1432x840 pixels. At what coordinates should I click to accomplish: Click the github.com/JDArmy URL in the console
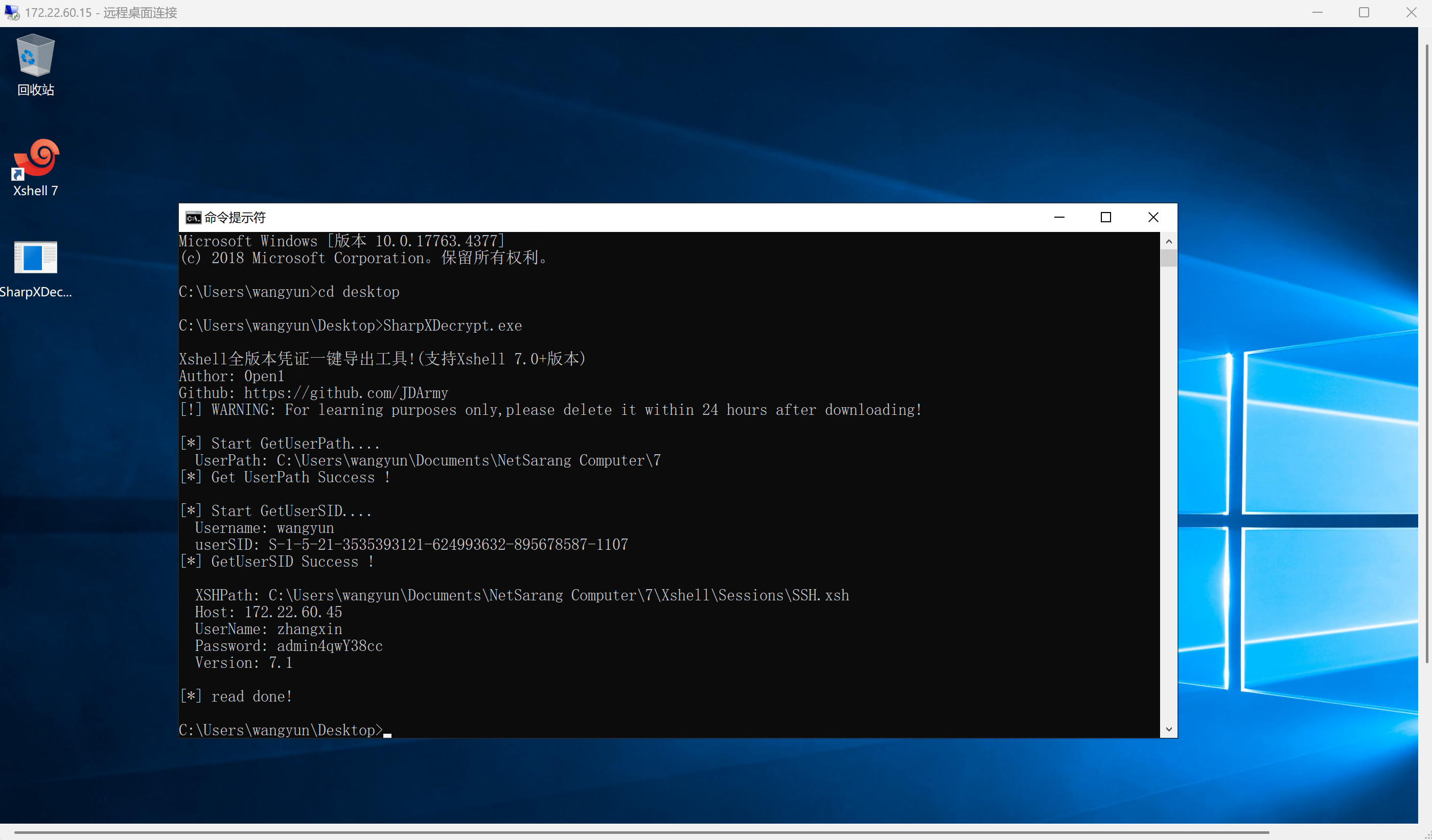click(346, 393)
